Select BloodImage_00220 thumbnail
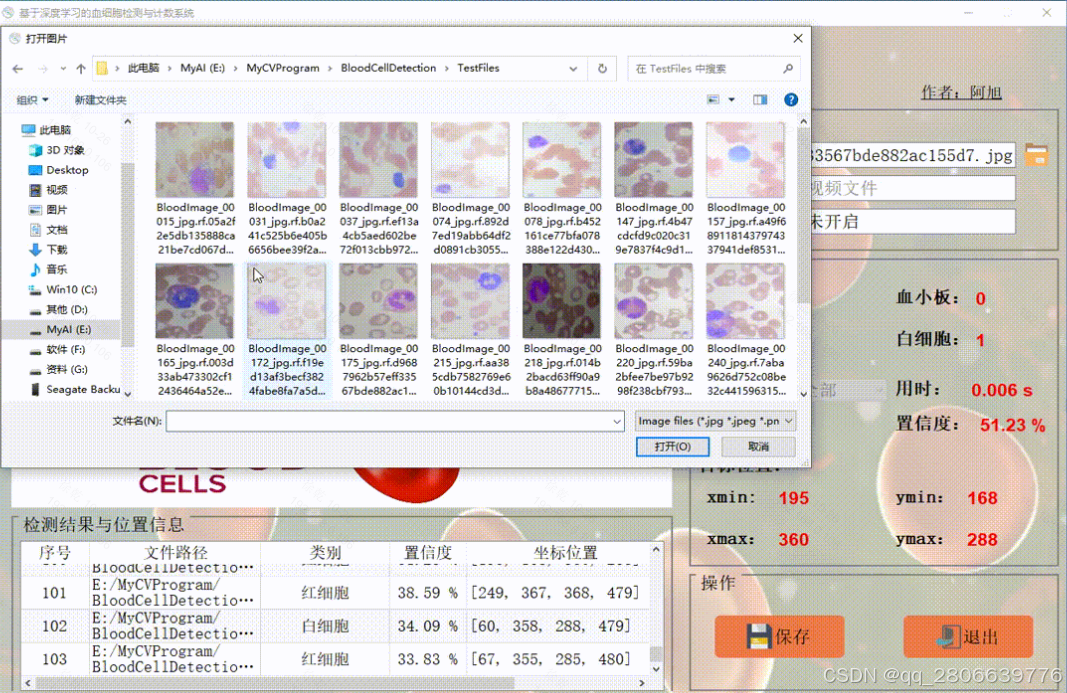Image resolution: width=1067 pixels, height=693 pixels. (653, 301)
